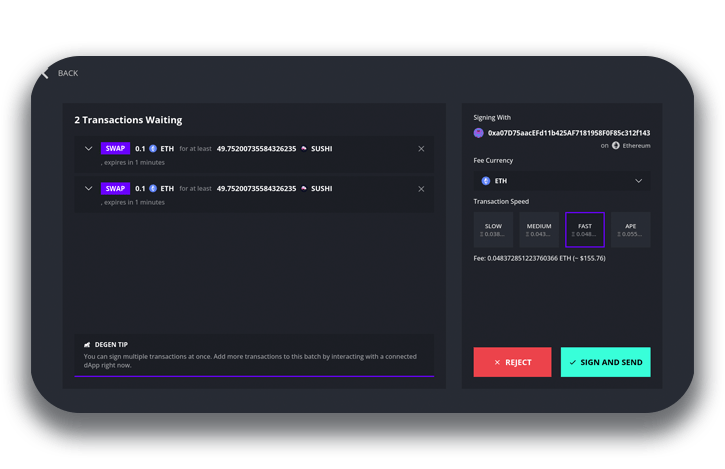
Task: Click the 'Transaction Speed' label
Action: (501, 201)
